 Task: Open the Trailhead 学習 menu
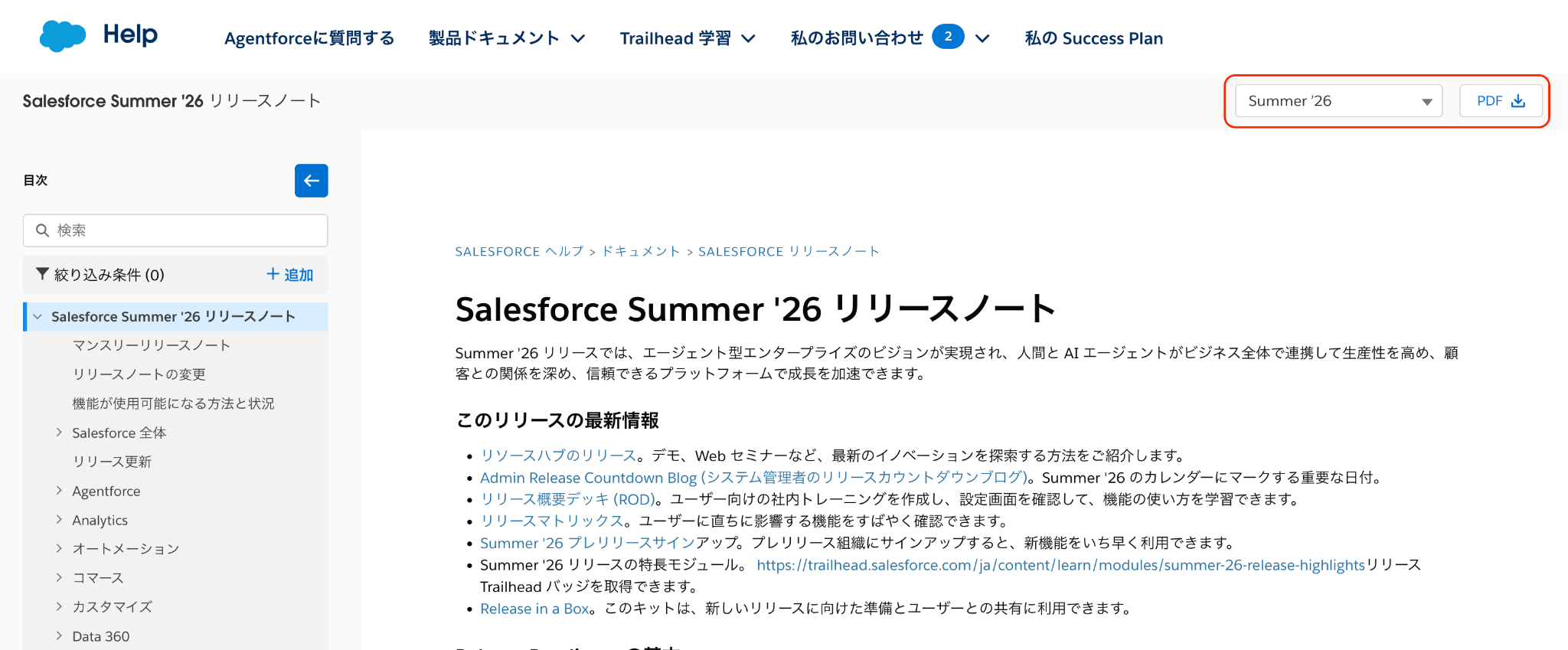click(688, 38)
